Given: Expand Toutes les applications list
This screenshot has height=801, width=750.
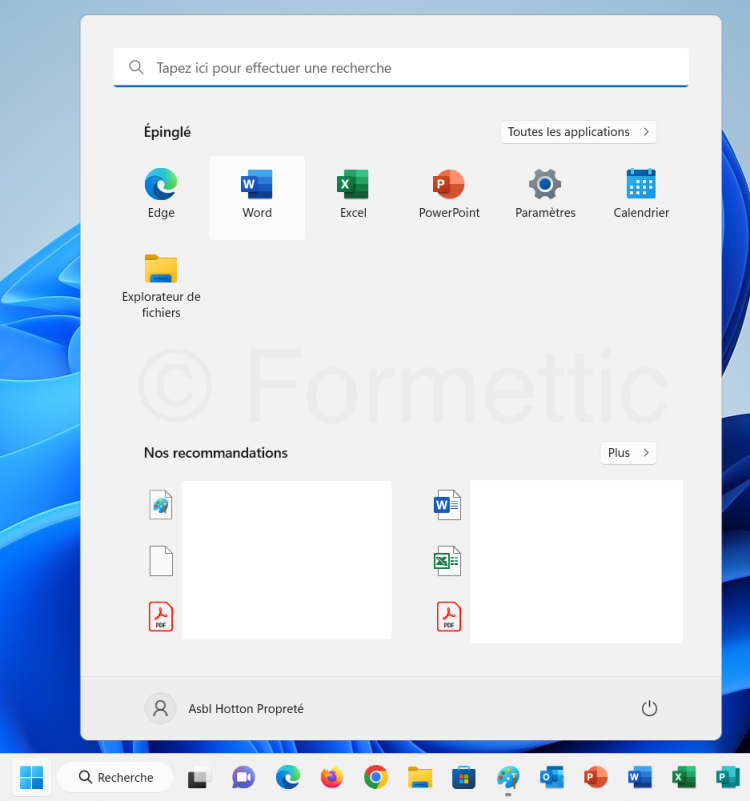Looking at the screenshot, I should (579, 132).
